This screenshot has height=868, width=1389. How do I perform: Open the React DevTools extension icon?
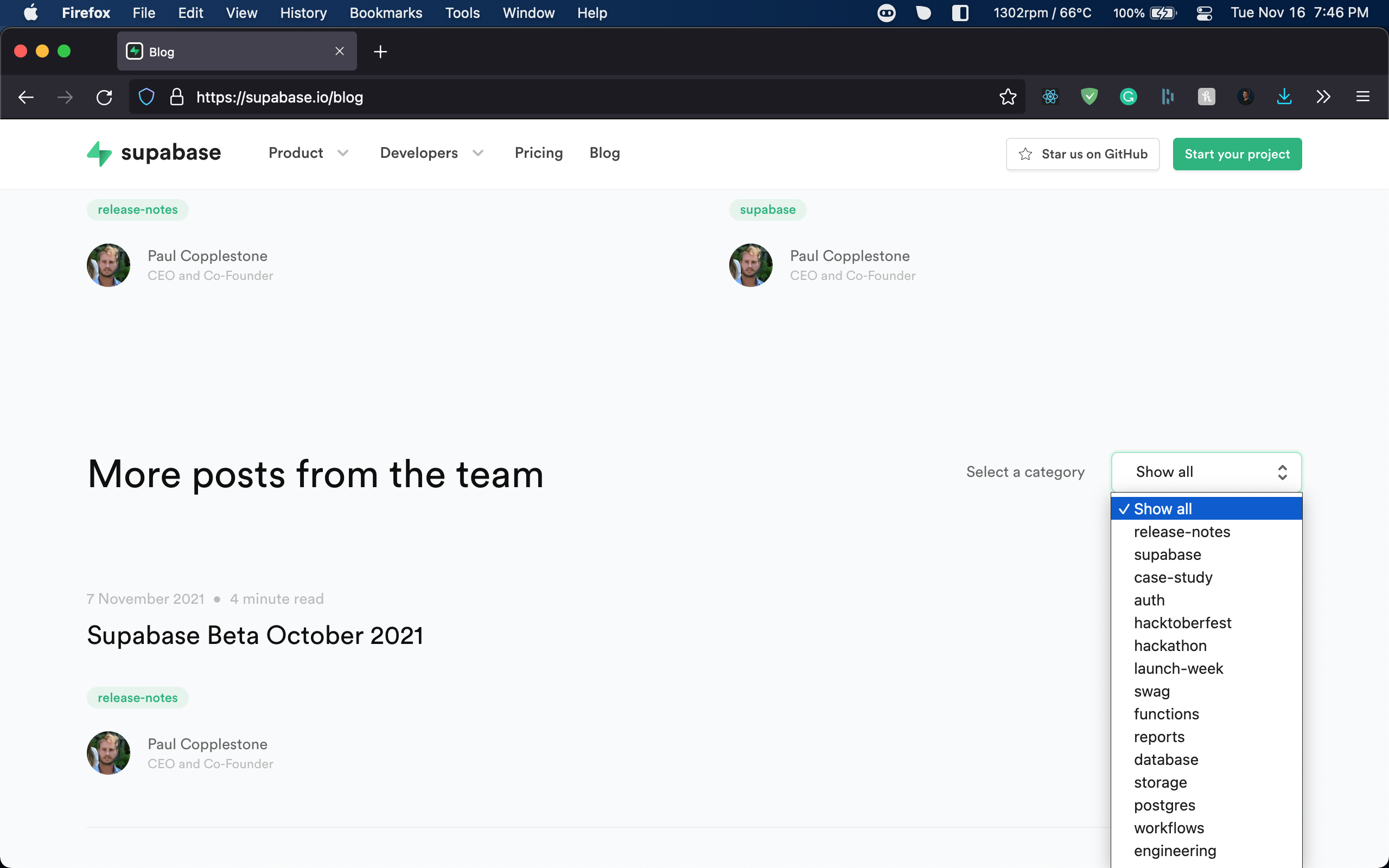tap(1050, 97)
